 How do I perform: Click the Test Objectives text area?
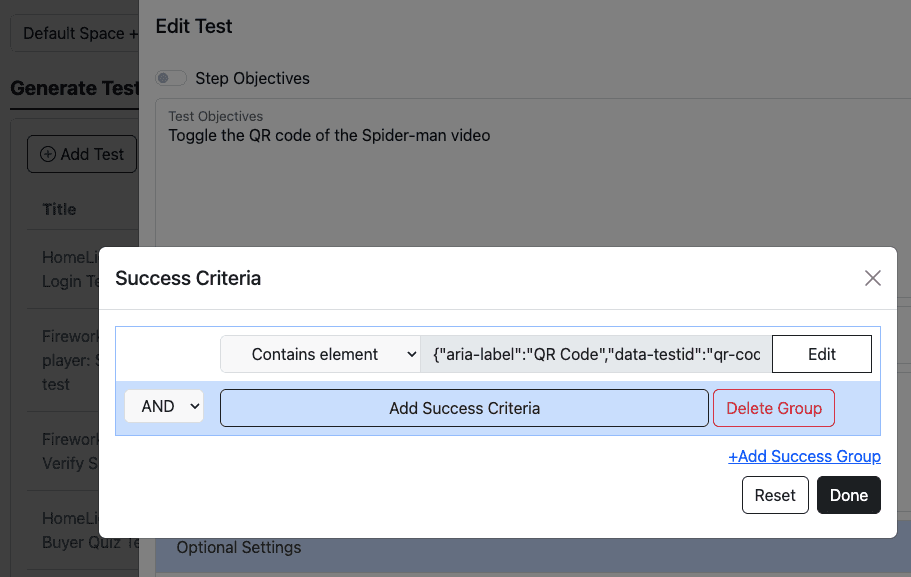(x=520, y=180)
